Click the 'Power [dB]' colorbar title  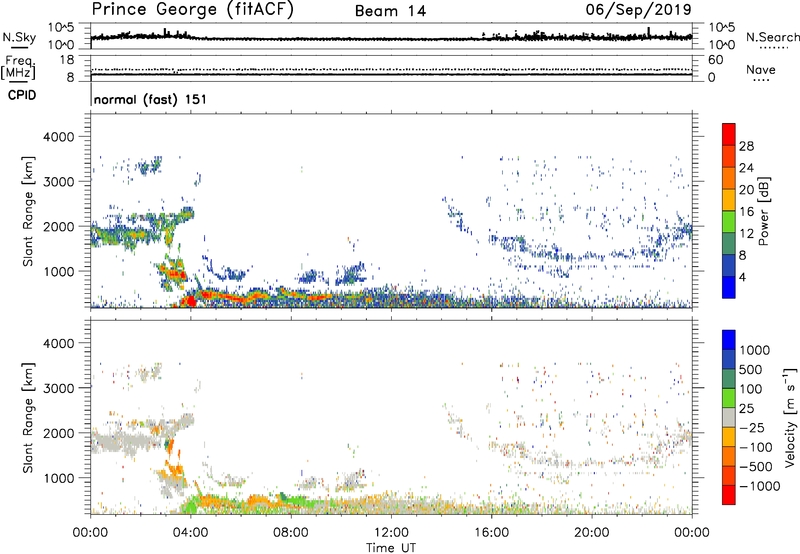[x=763, y=211]
